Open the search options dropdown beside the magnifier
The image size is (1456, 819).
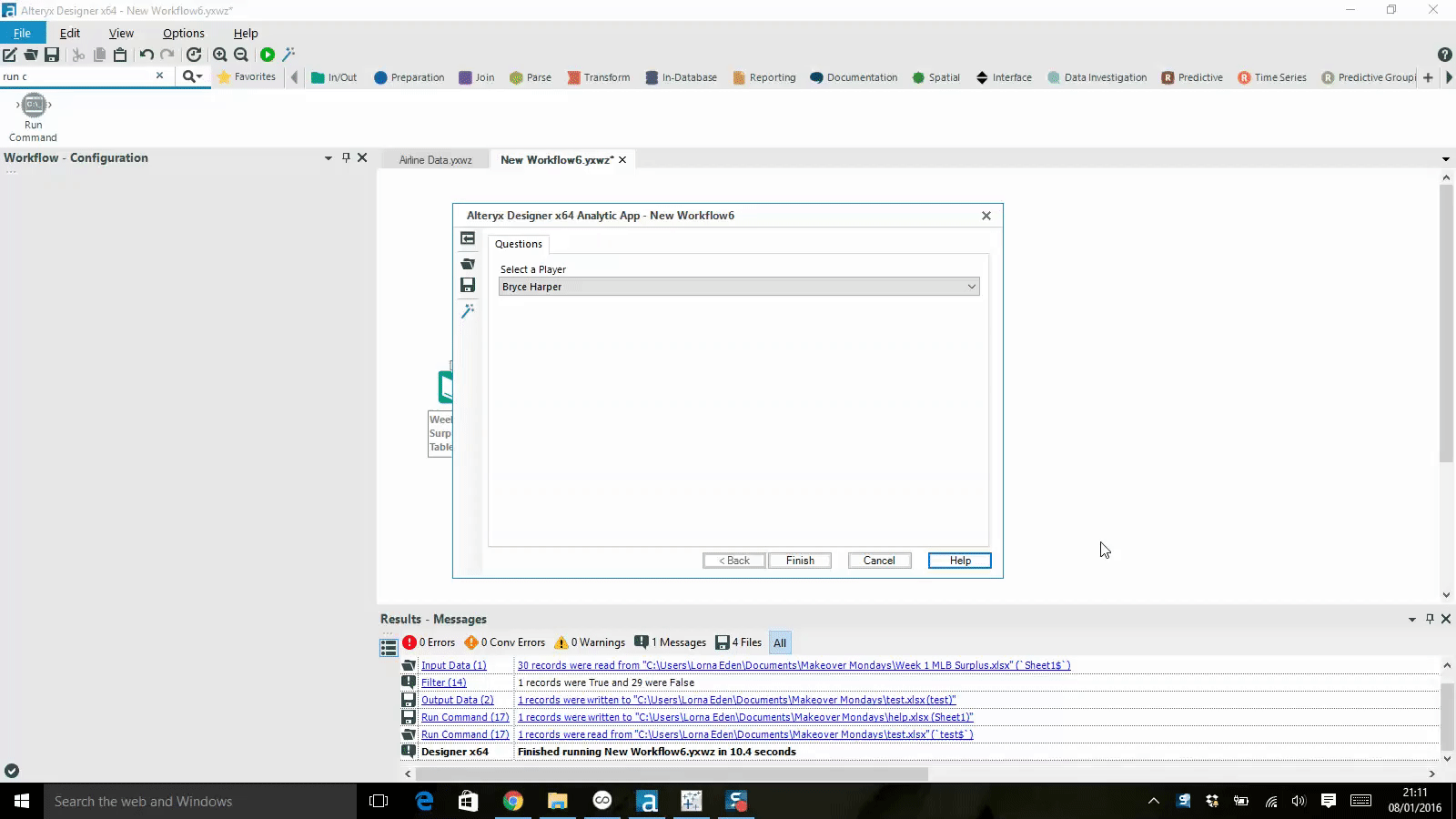pos(193,76)
